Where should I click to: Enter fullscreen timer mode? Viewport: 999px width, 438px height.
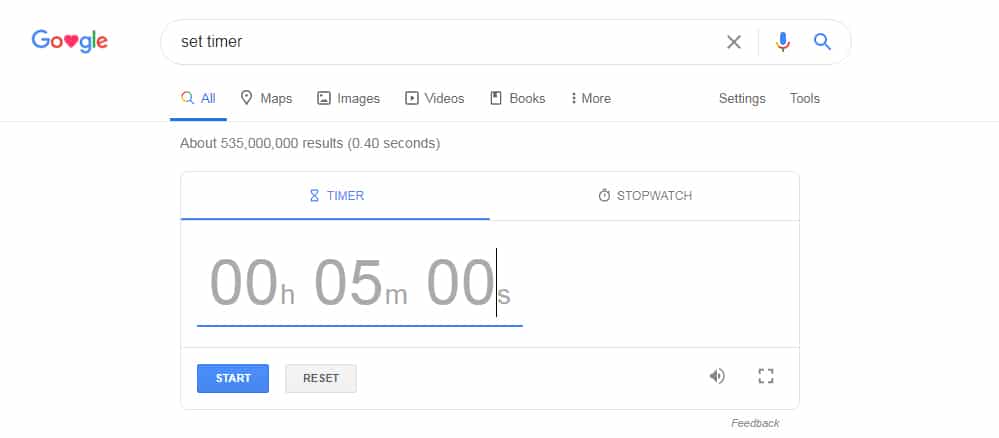click(766, 376)
